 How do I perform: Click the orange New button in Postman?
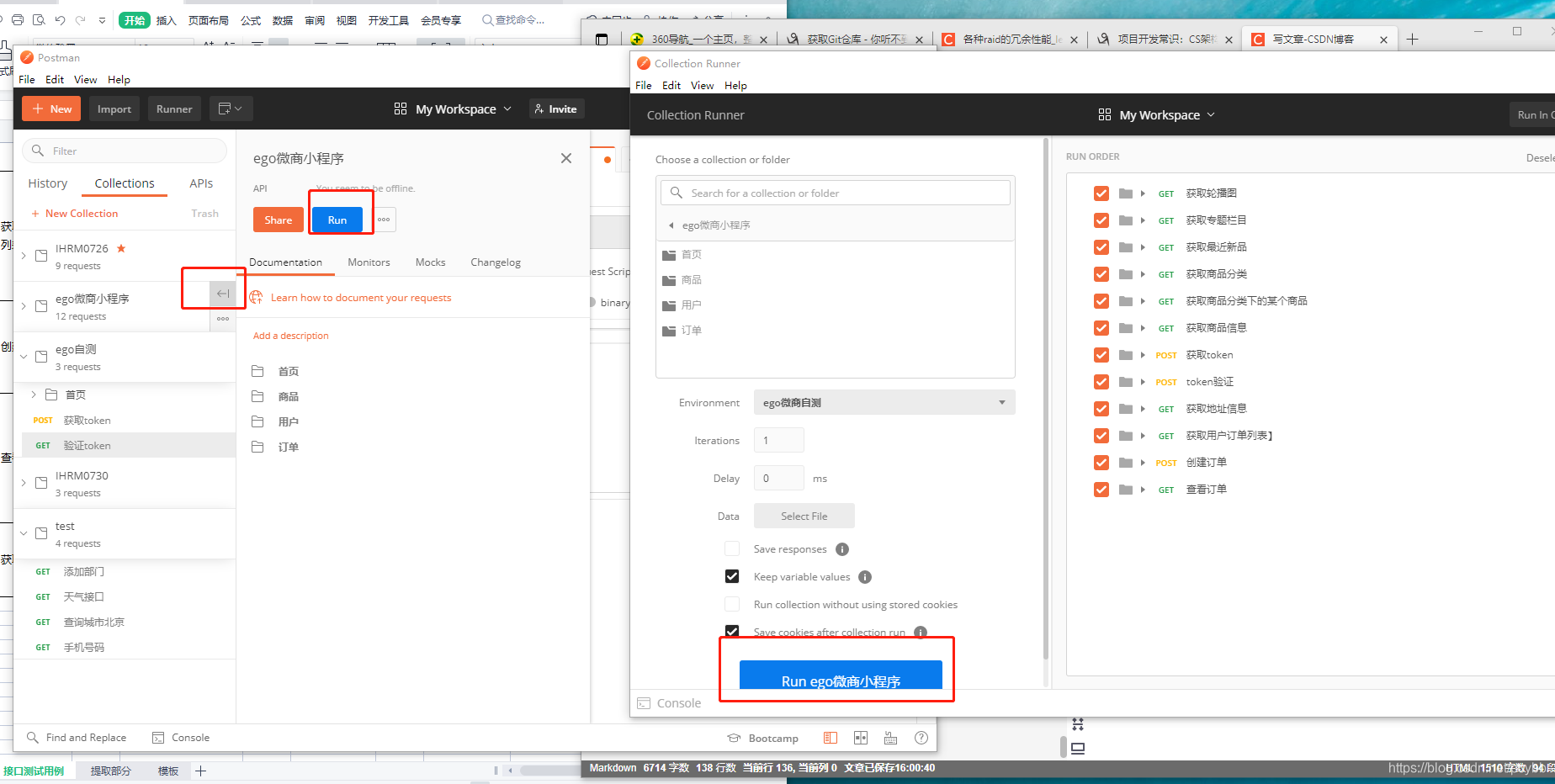coord(51,109)
